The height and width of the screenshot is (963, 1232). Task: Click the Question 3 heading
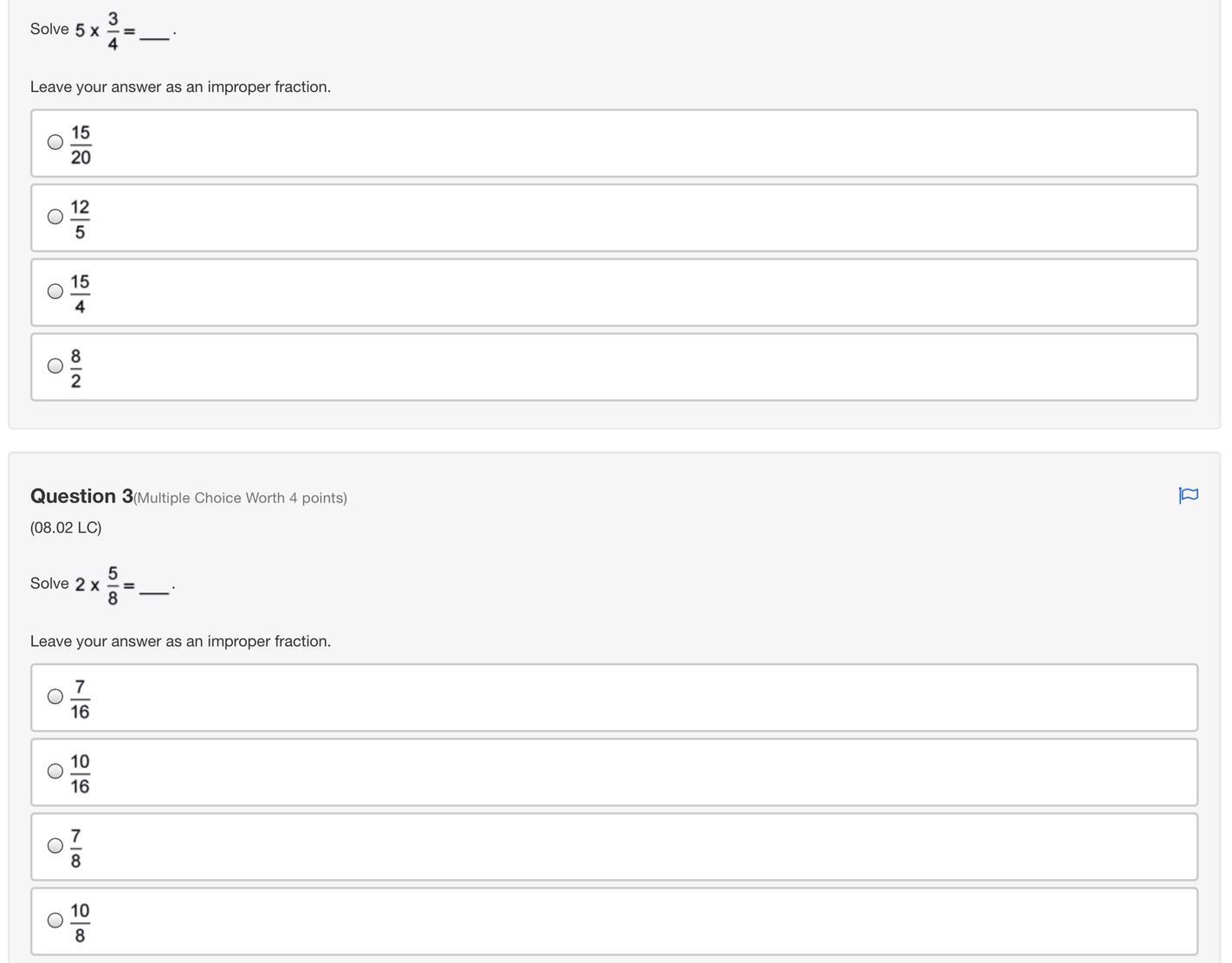coord(81,496)
